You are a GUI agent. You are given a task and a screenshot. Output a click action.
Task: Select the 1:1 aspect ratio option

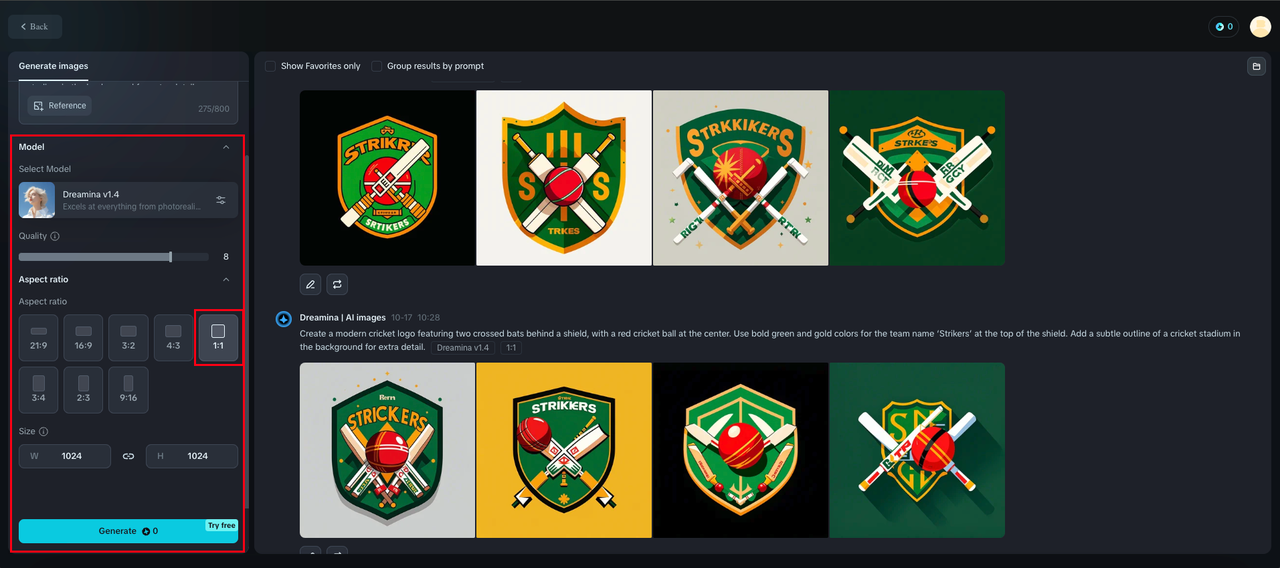pyautogui.click(x=218, y=338)
